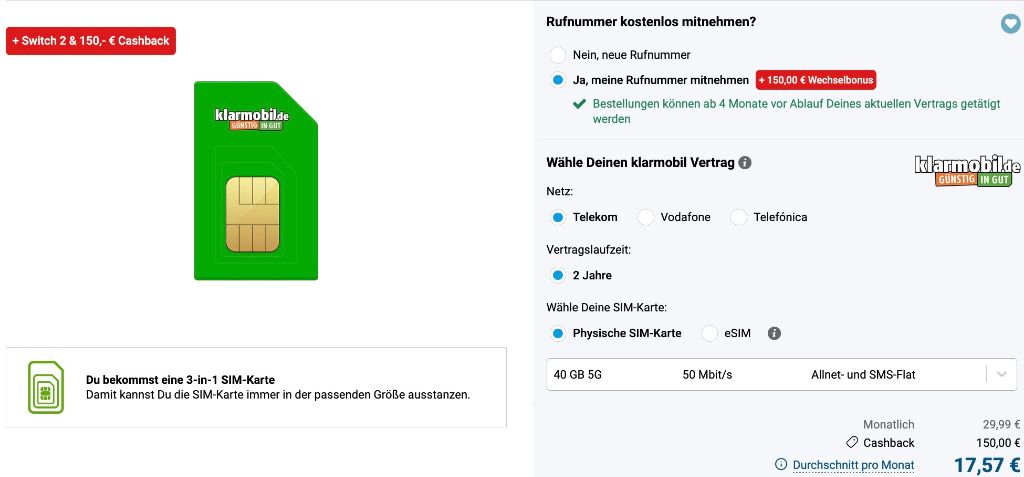Click the green checkmark beside Bestellungen note
The image size is (1024, 477).
click(x=579, y=104)
